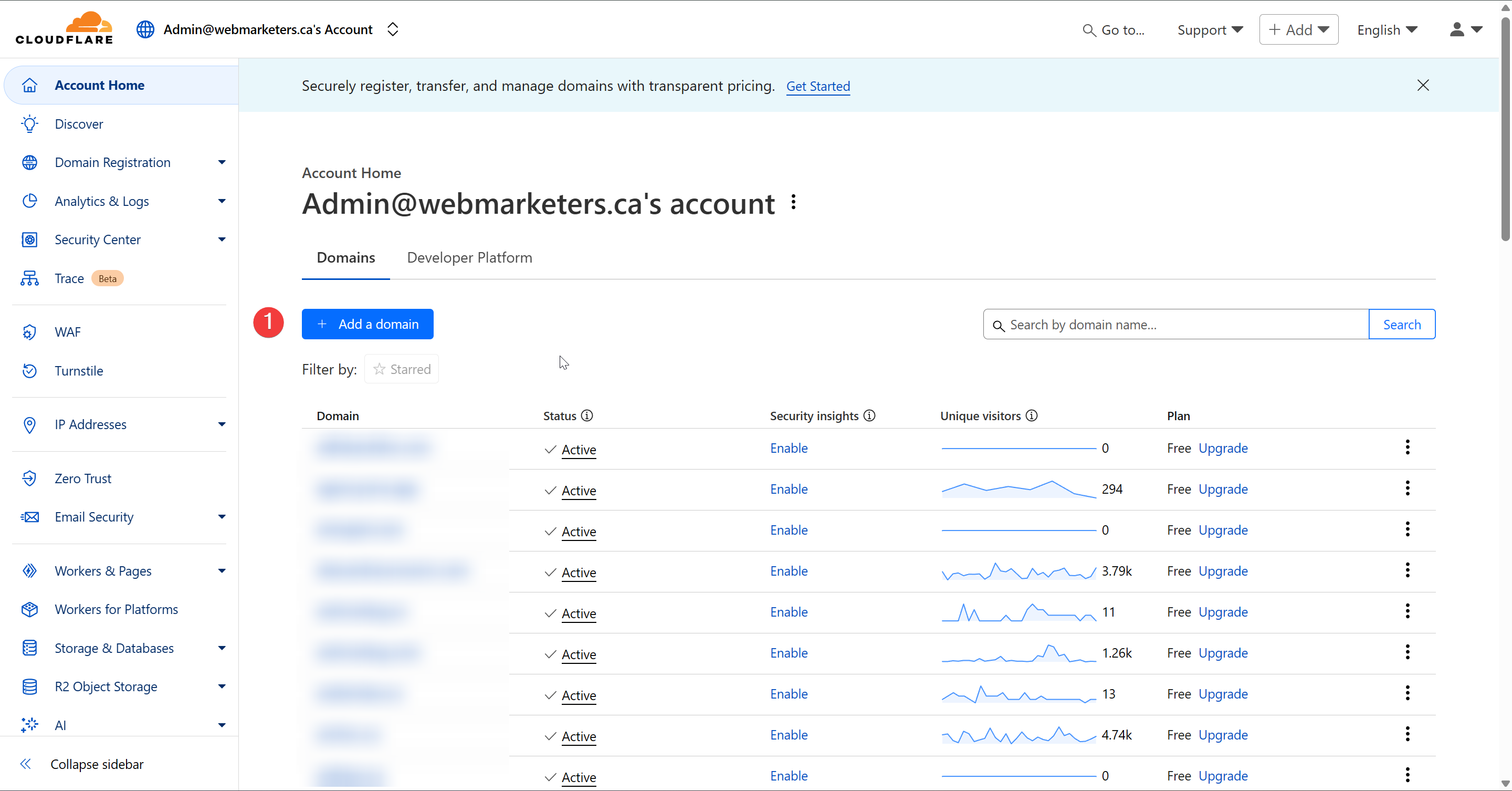Click the Status info icon
The height and width of the screenshot is (791, 1512).
(x=586, y=416)
